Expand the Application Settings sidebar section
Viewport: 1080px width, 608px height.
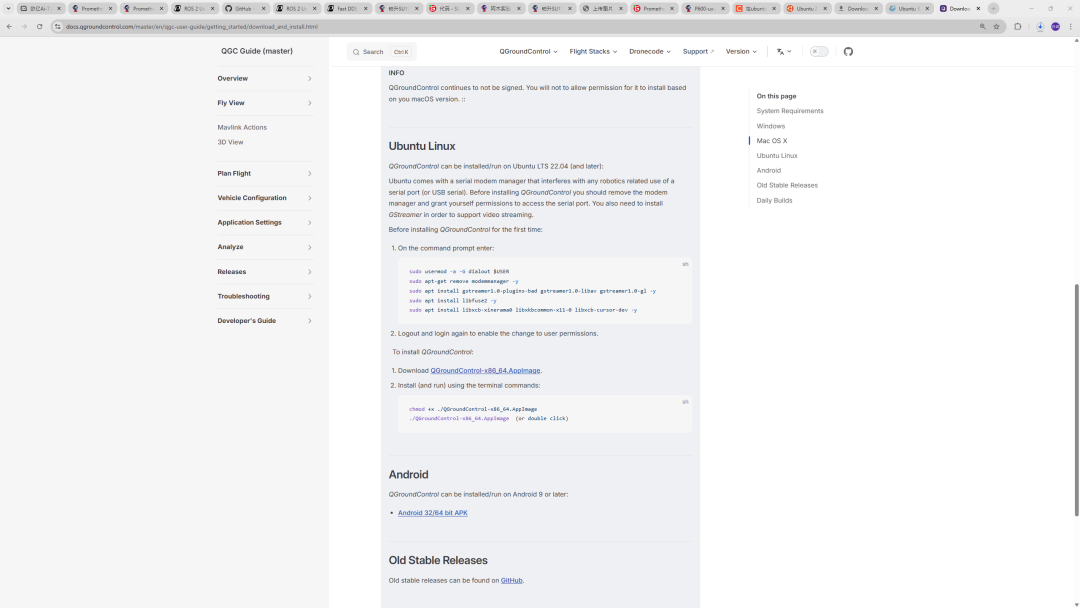(x=264, y=222)
